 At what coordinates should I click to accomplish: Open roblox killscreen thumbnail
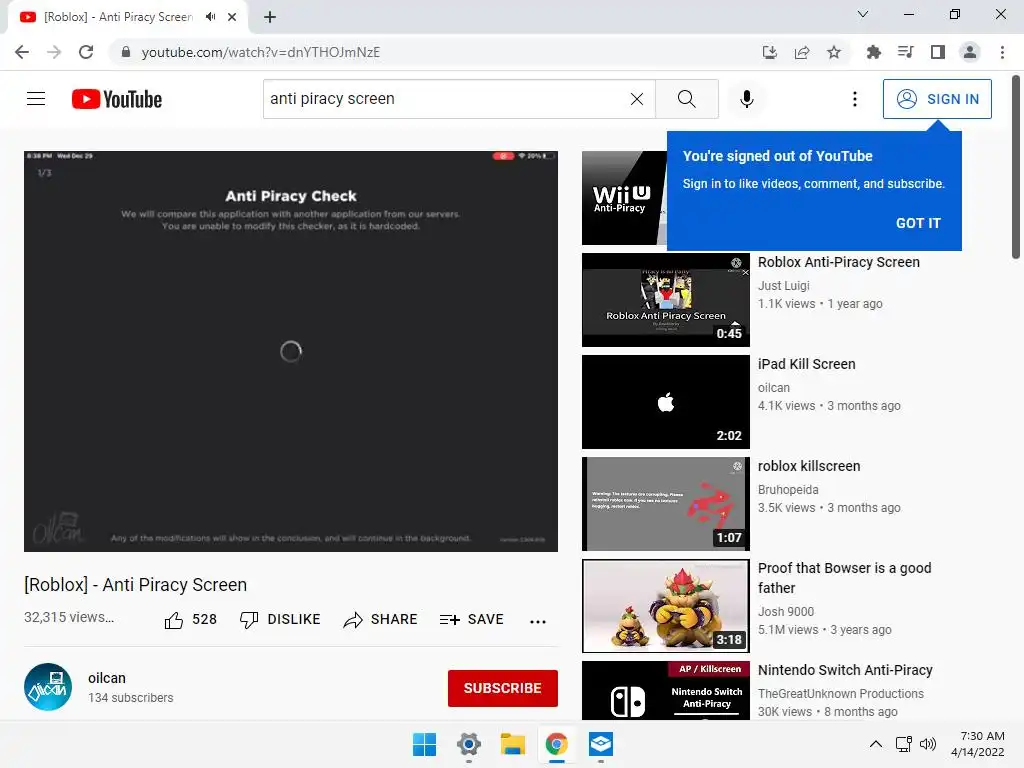(x=665, y=504)
